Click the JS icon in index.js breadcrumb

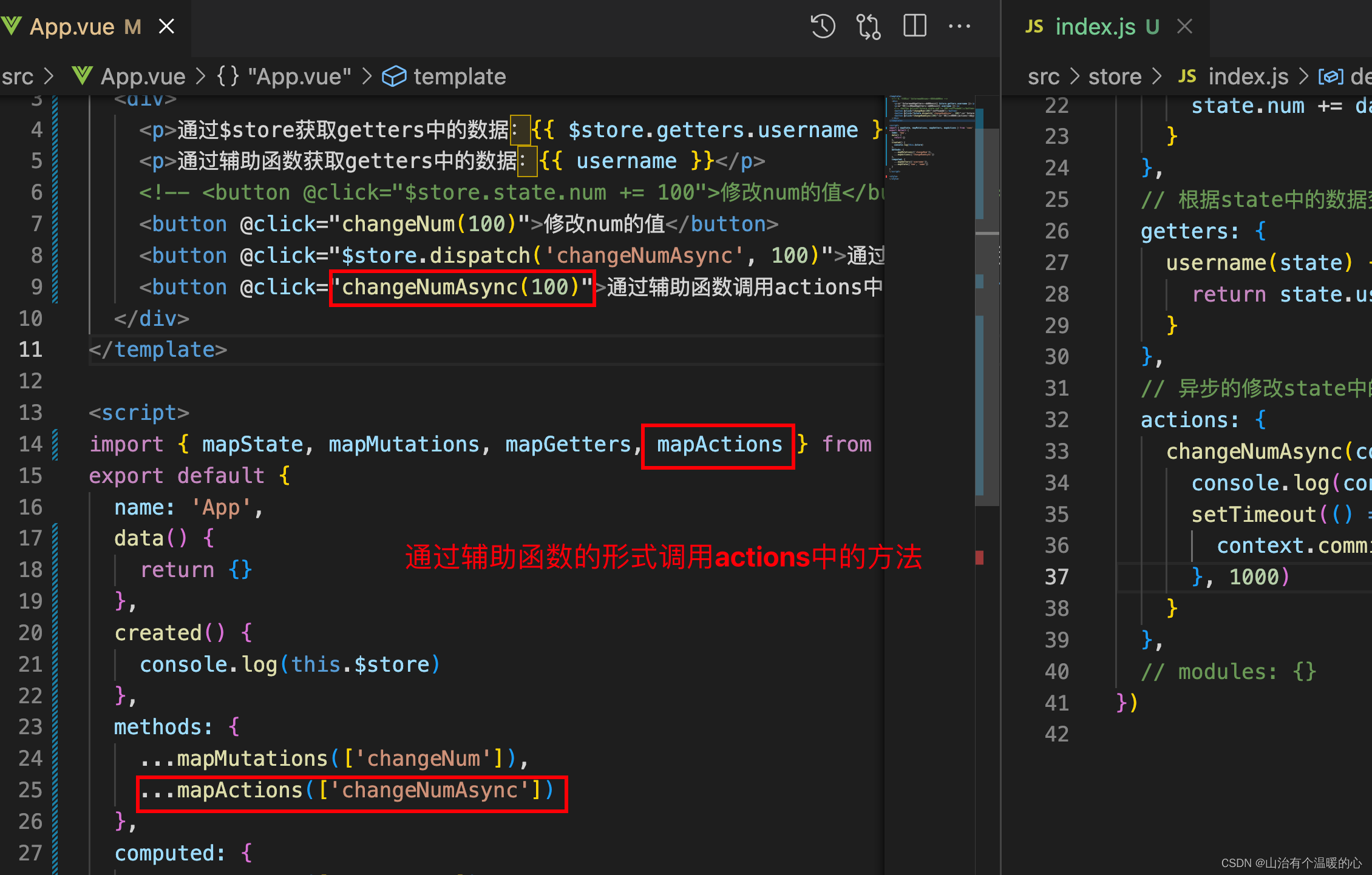coord(1187,76)
